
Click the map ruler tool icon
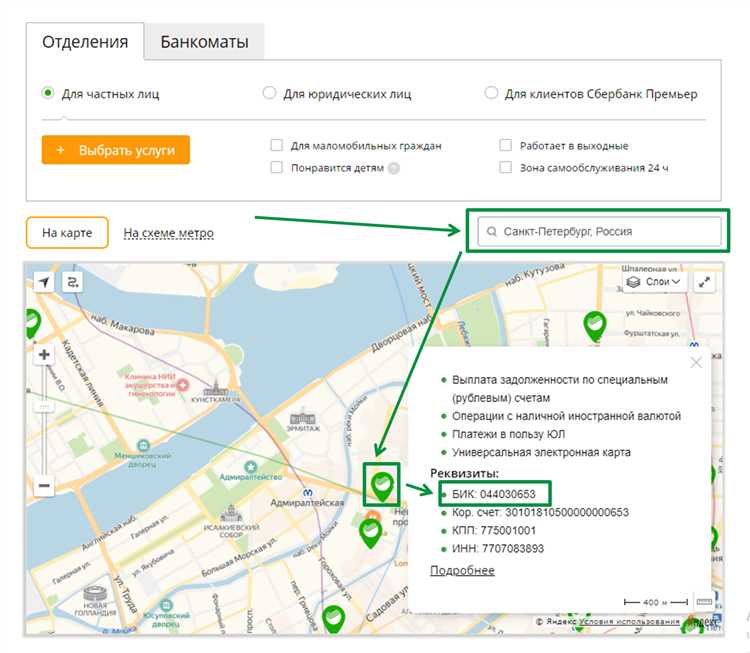pos(703,602)
